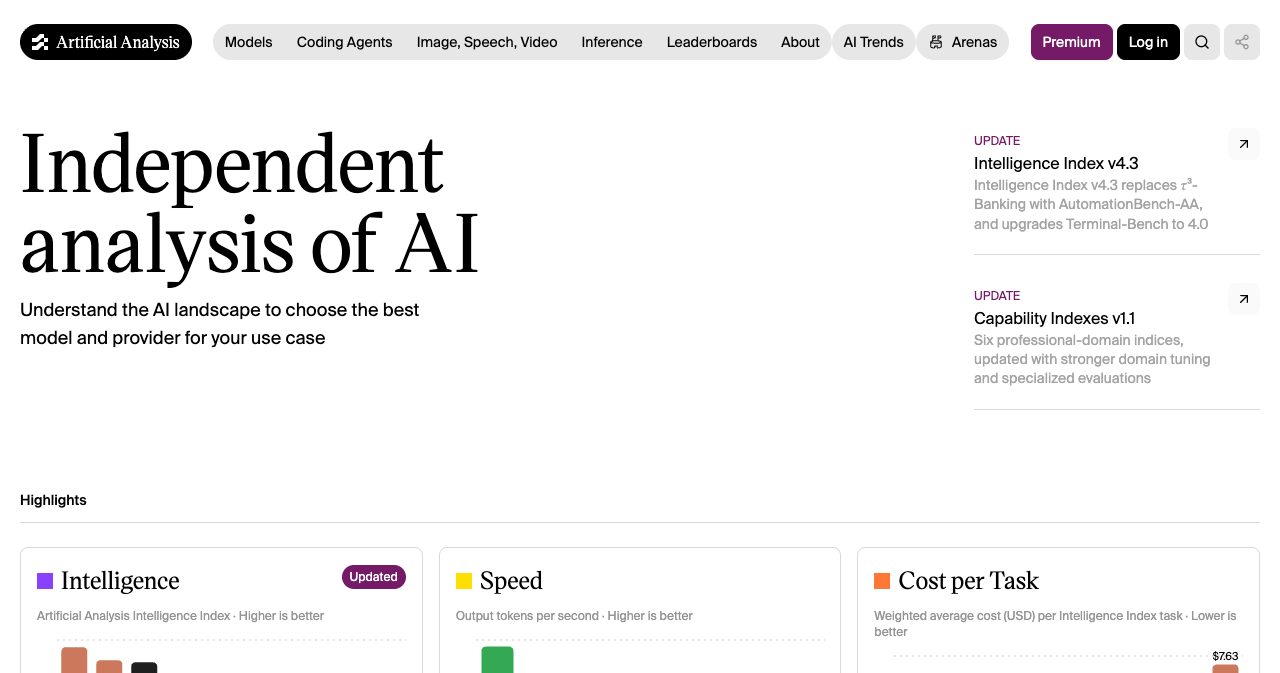Viewport: 1280px width, 673px height.
Task: Open the Cost per Task card title
Action: click(x=968, y=581)
